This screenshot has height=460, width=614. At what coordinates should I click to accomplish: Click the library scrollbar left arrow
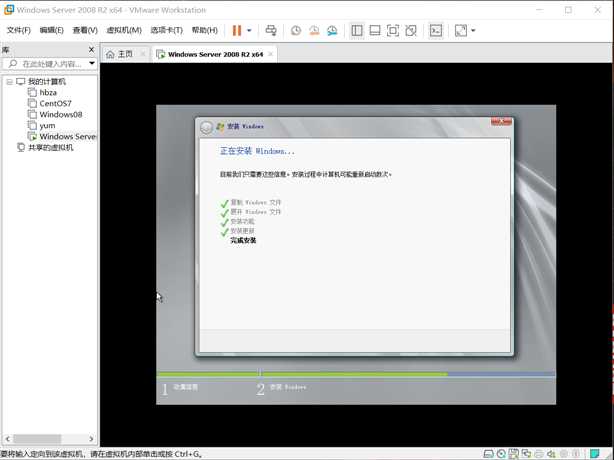point(7,438)
